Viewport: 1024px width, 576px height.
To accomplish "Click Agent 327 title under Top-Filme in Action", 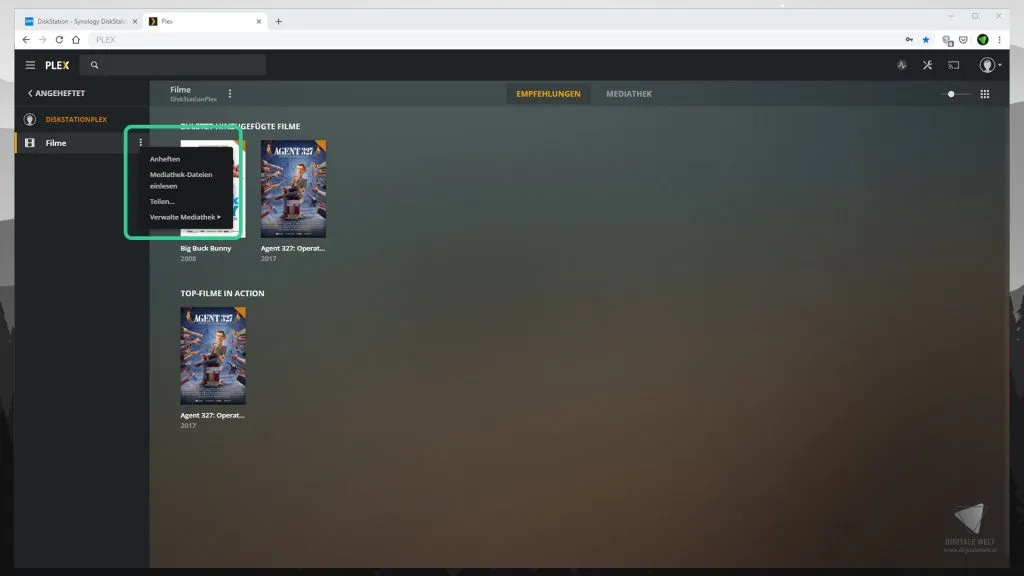I will pyautogui.click(x=212, y=415).
